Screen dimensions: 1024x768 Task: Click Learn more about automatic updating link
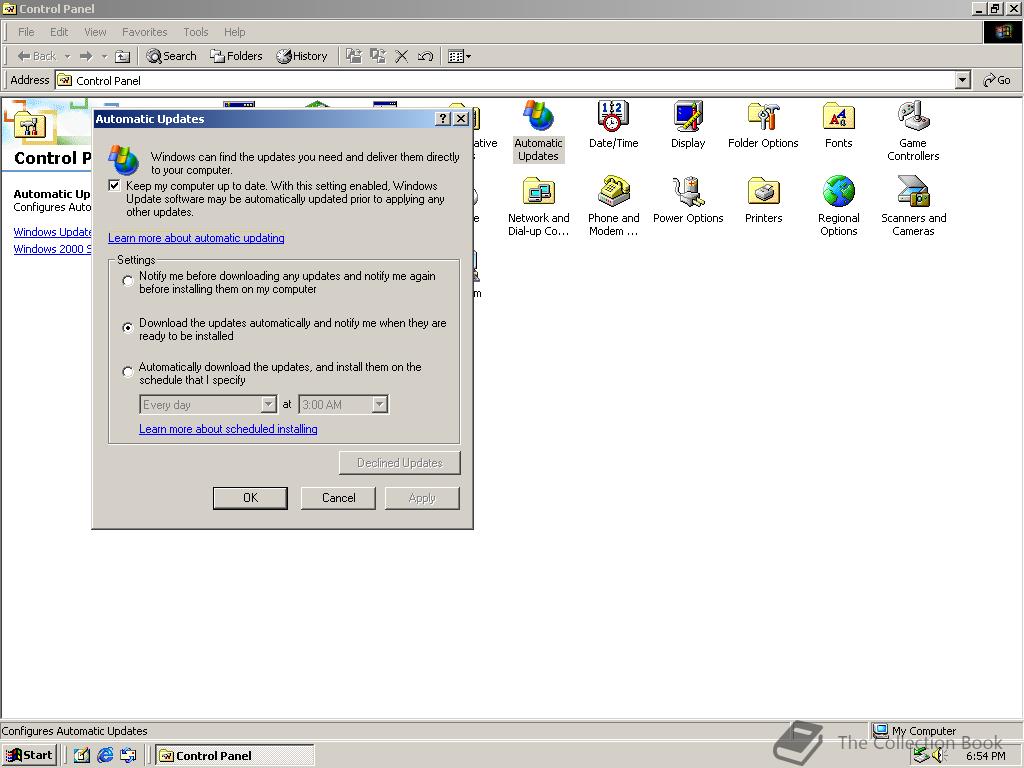(196, 238)
